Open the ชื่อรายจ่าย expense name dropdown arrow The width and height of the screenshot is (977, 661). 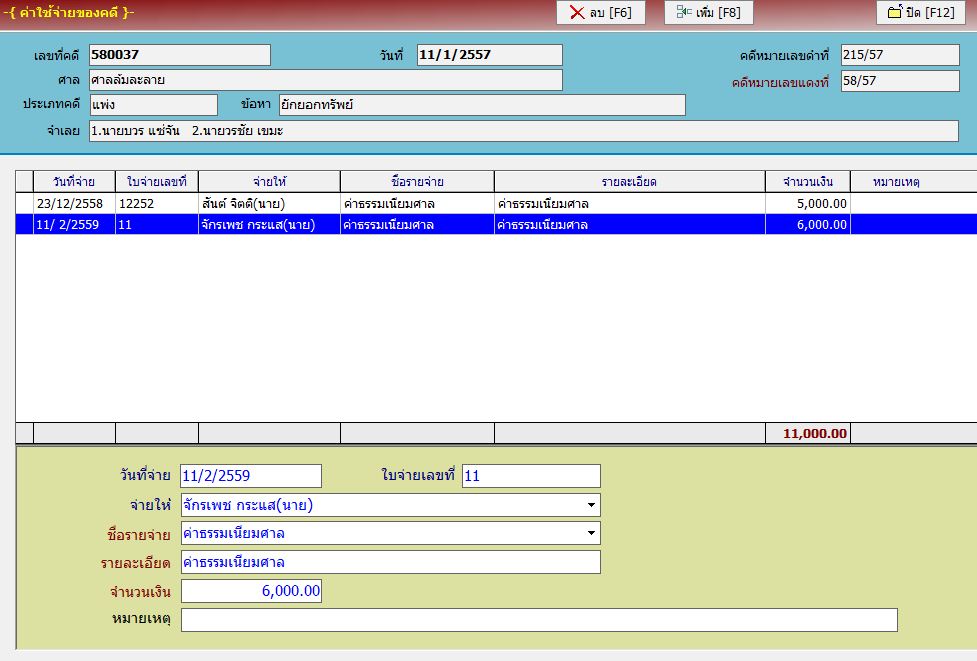point(591,533)
